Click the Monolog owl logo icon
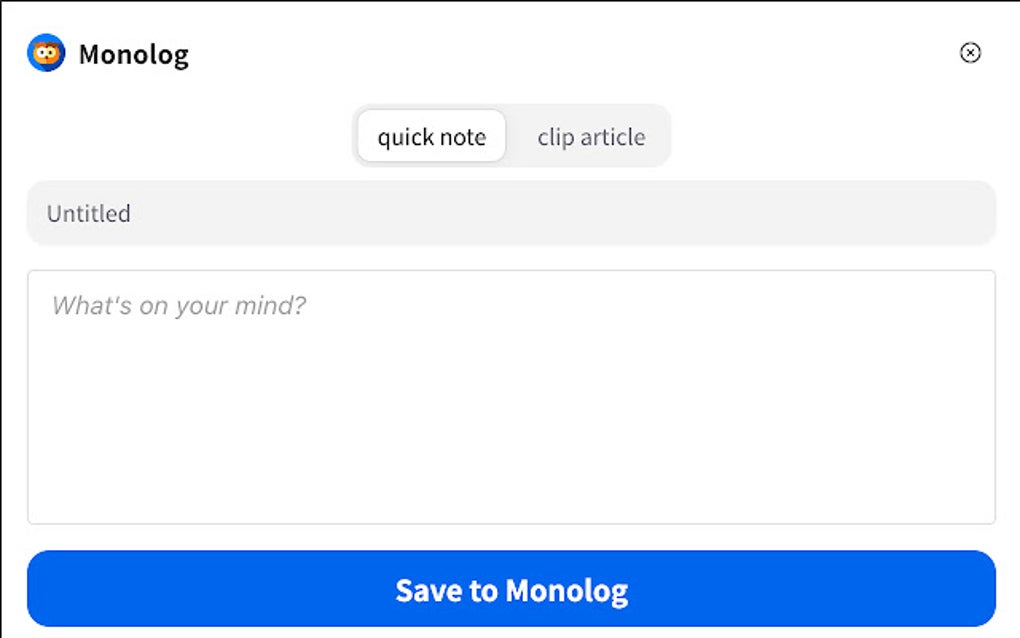This screenshot has height=638, width=1020. tap(46, 53)
